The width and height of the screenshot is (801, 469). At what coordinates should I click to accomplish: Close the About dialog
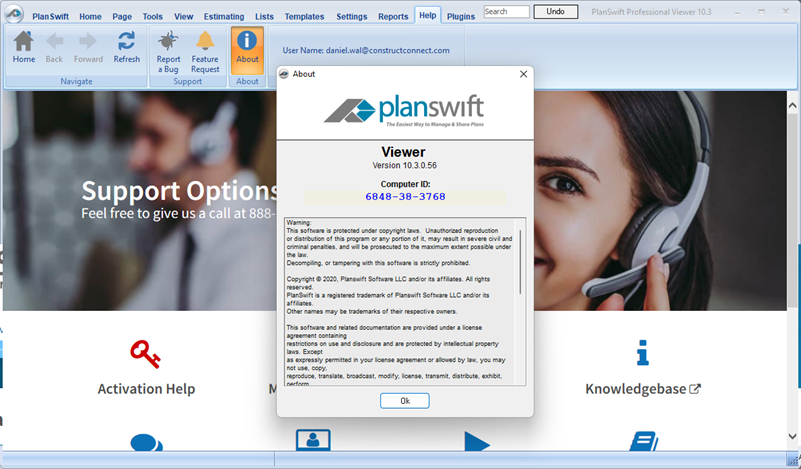point(523,74)
